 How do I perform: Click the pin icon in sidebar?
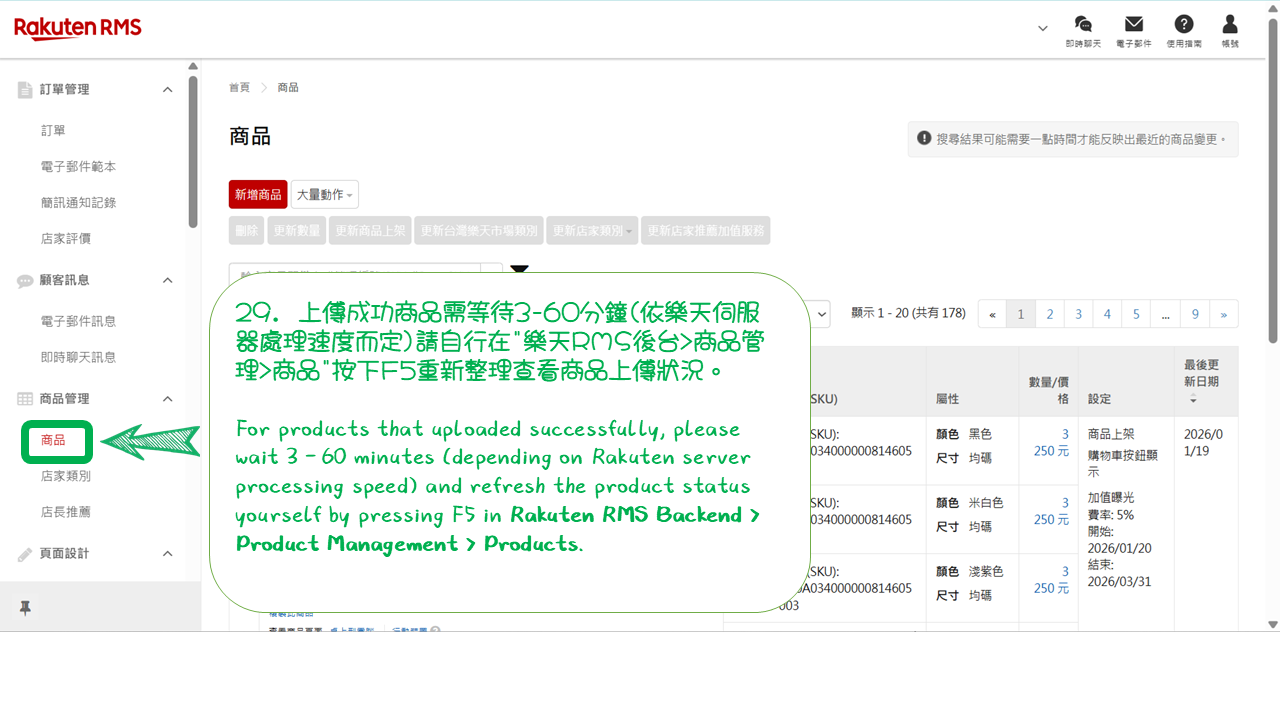point(26,608)
